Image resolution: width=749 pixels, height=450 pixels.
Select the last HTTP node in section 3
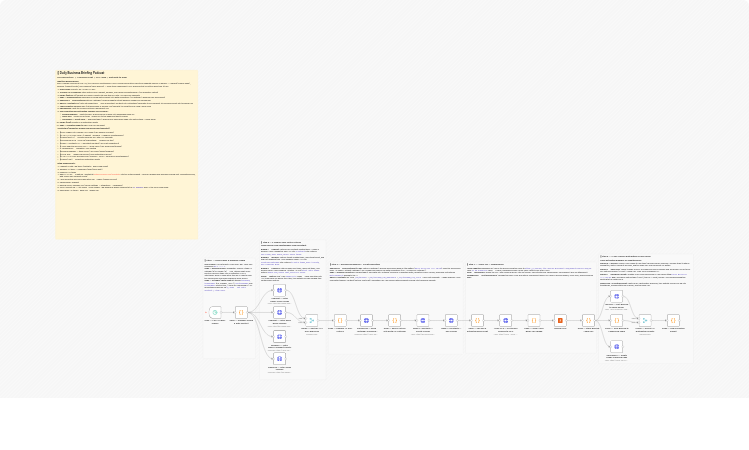(451, 320)
